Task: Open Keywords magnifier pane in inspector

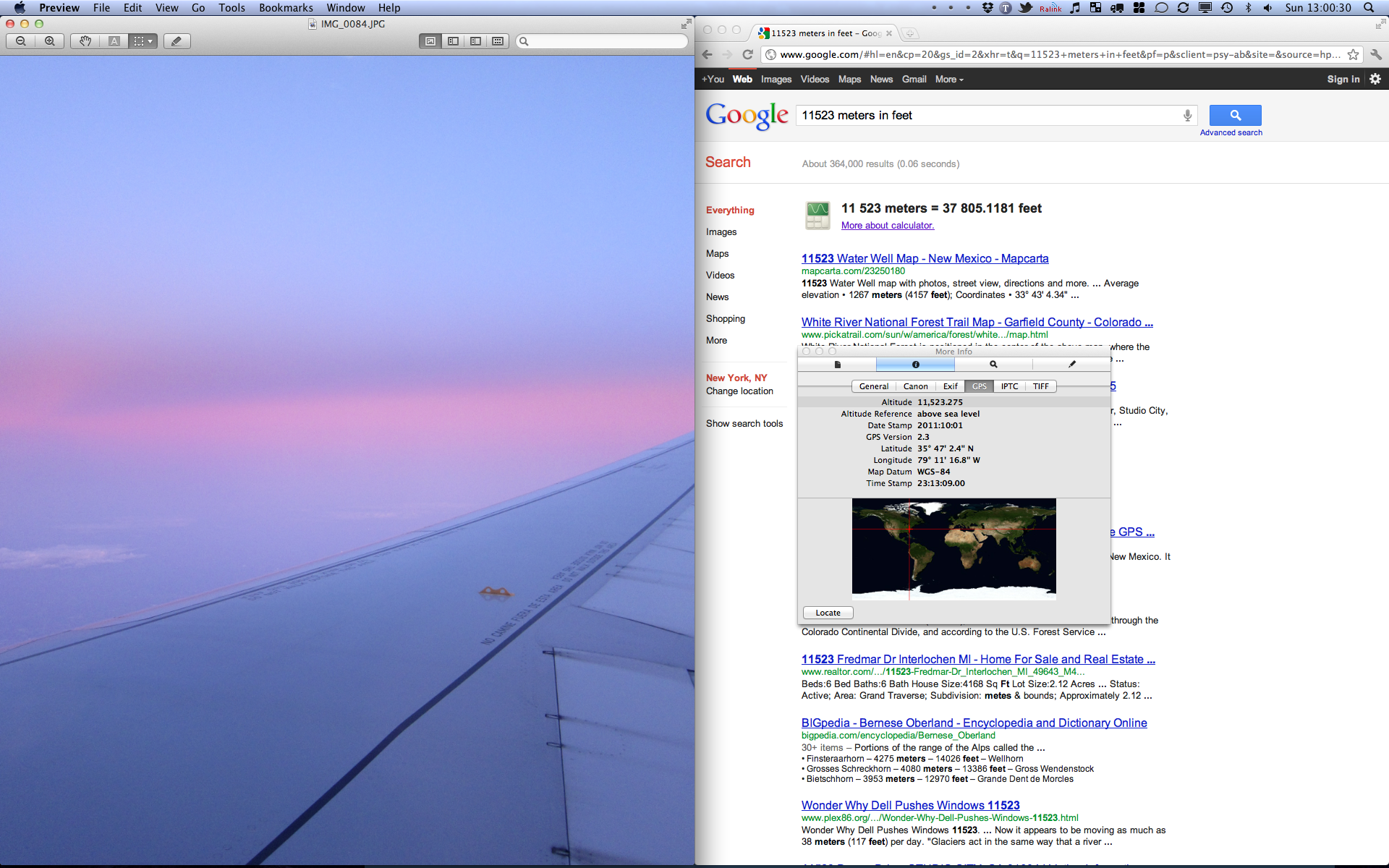Action: click(x=993, y=365)
